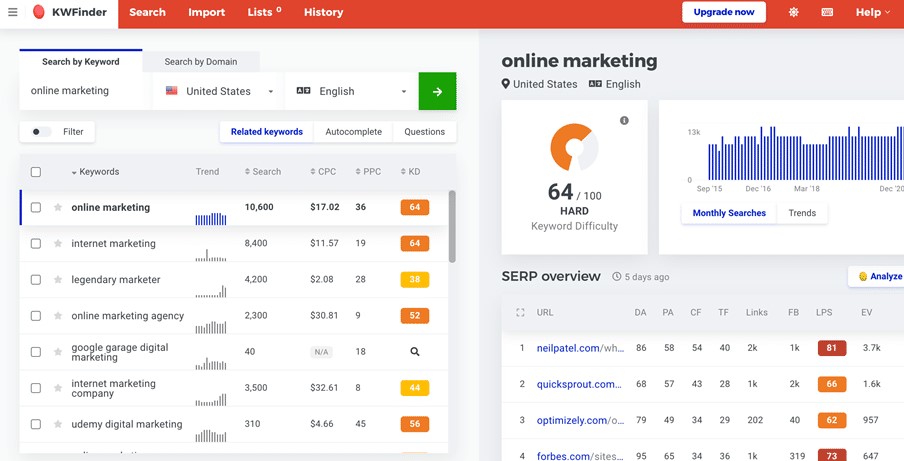This screenshot has width=904, height=461.
Task: Click the 64 KD badge for online marketing
Action: click(x=415, y=207)
